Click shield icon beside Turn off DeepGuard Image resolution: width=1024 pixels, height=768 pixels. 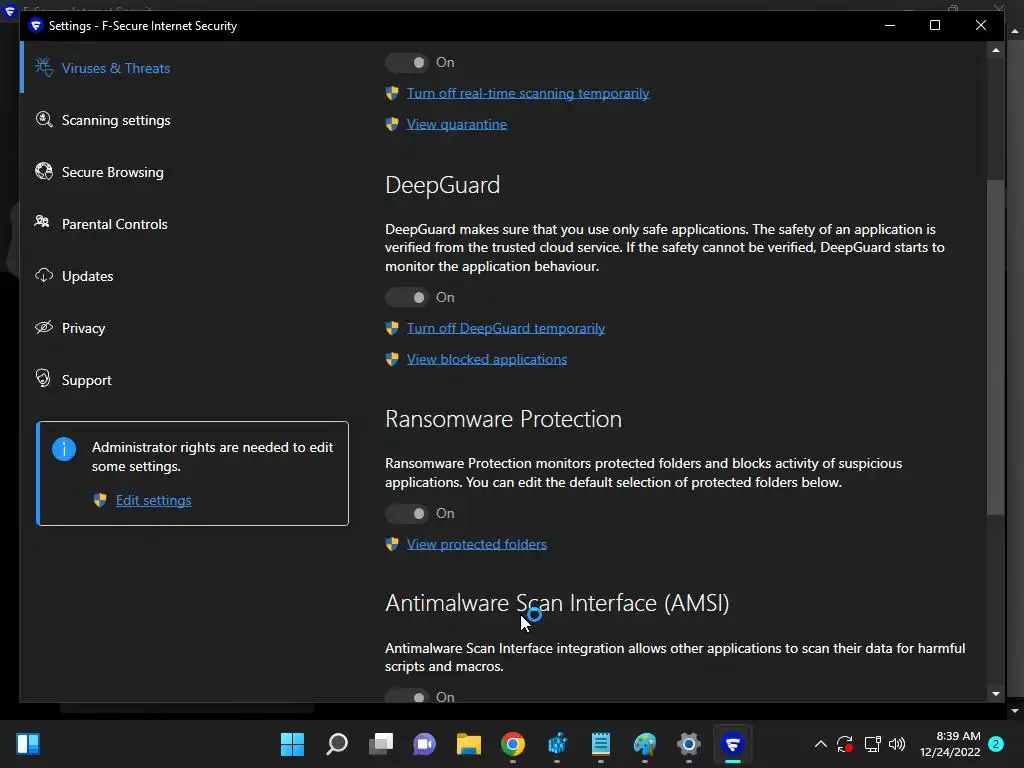(x=392, y=328)
